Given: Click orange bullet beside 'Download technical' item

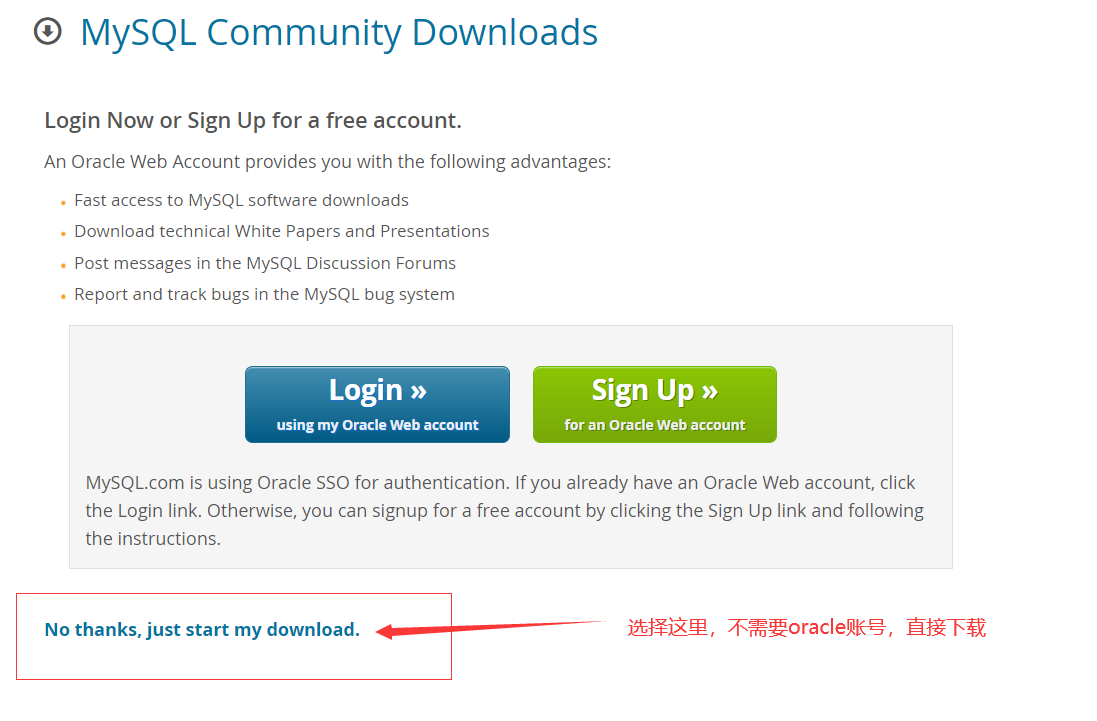Looking at the screenshot, I should 63,234.
